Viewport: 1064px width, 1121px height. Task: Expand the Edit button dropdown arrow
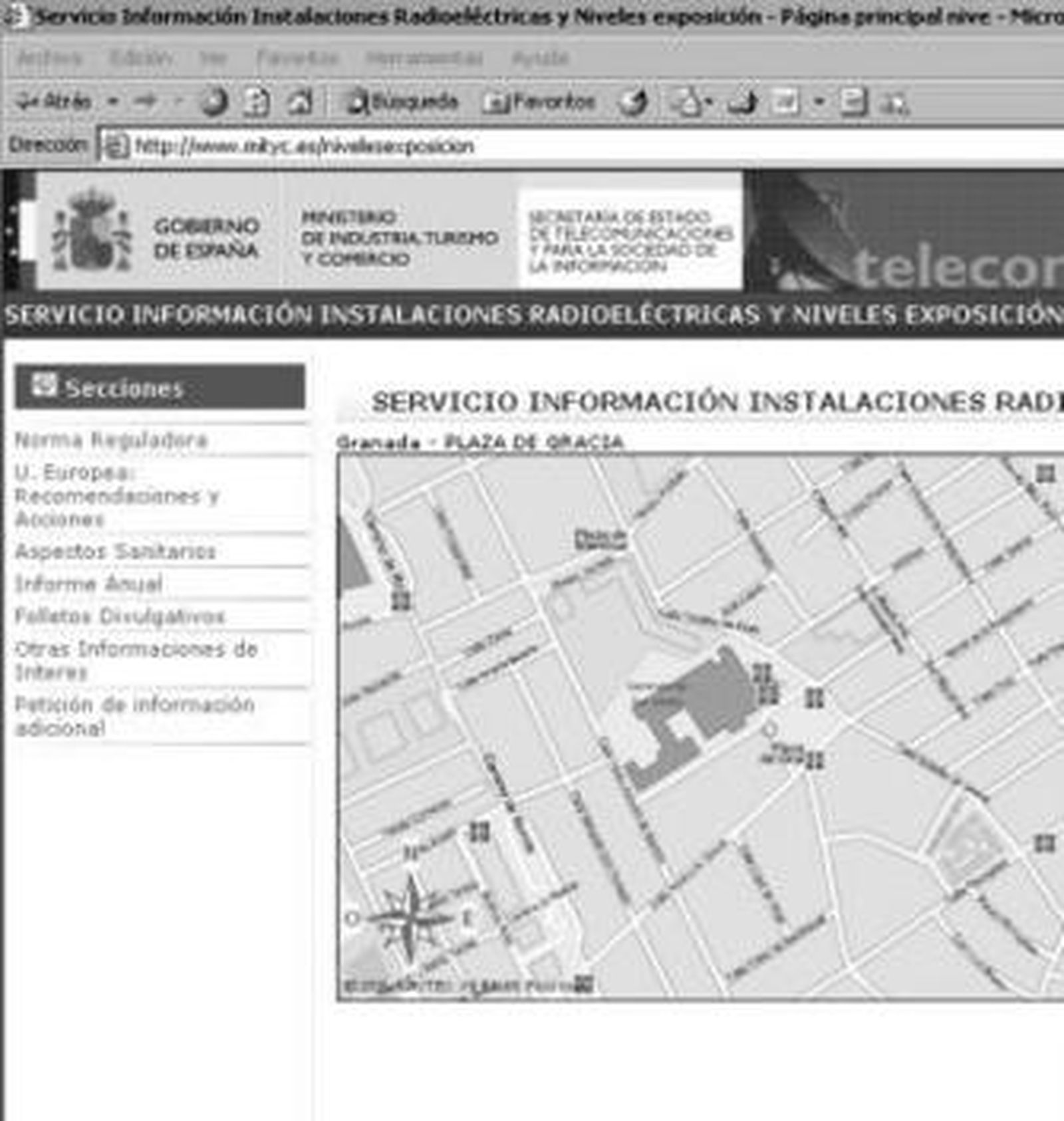(819, 102)
